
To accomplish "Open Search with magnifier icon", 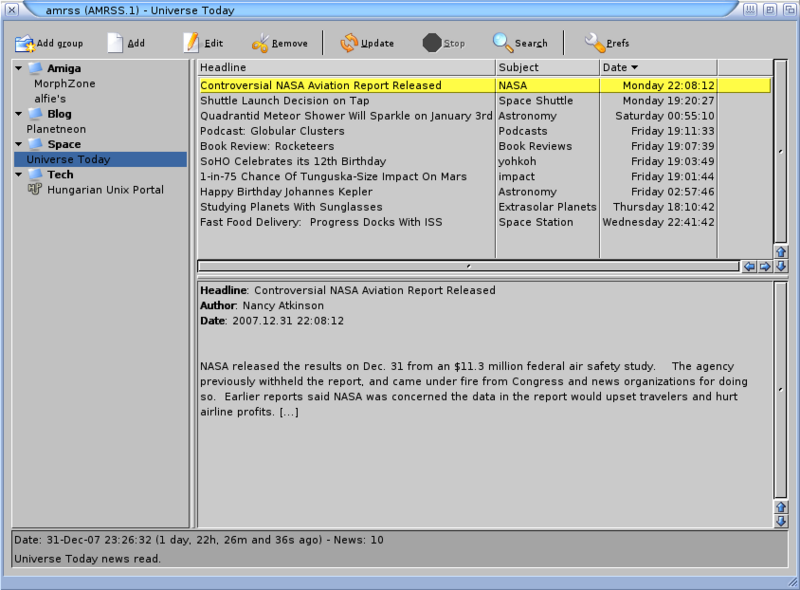I will (502, 43).
